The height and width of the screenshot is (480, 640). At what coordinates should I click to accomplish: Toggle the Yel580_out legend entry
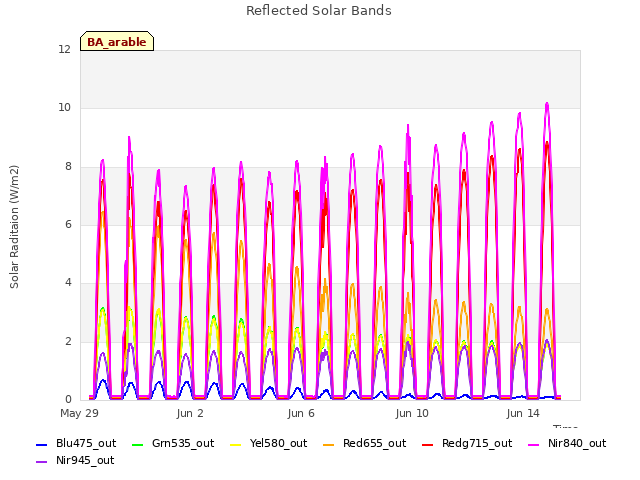(269, 443)
